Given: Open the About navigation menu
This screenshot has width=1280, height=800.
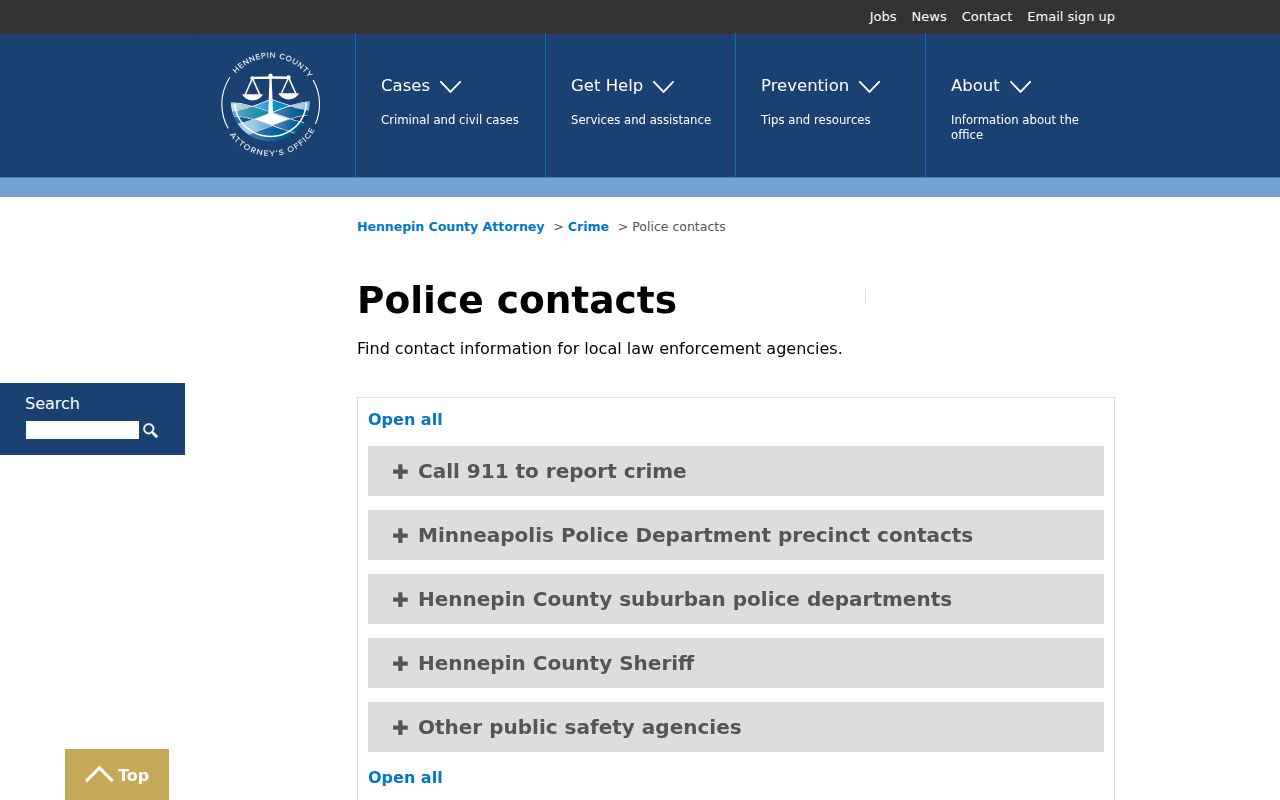Looking at the screenshot, I should tap(975, 86).
